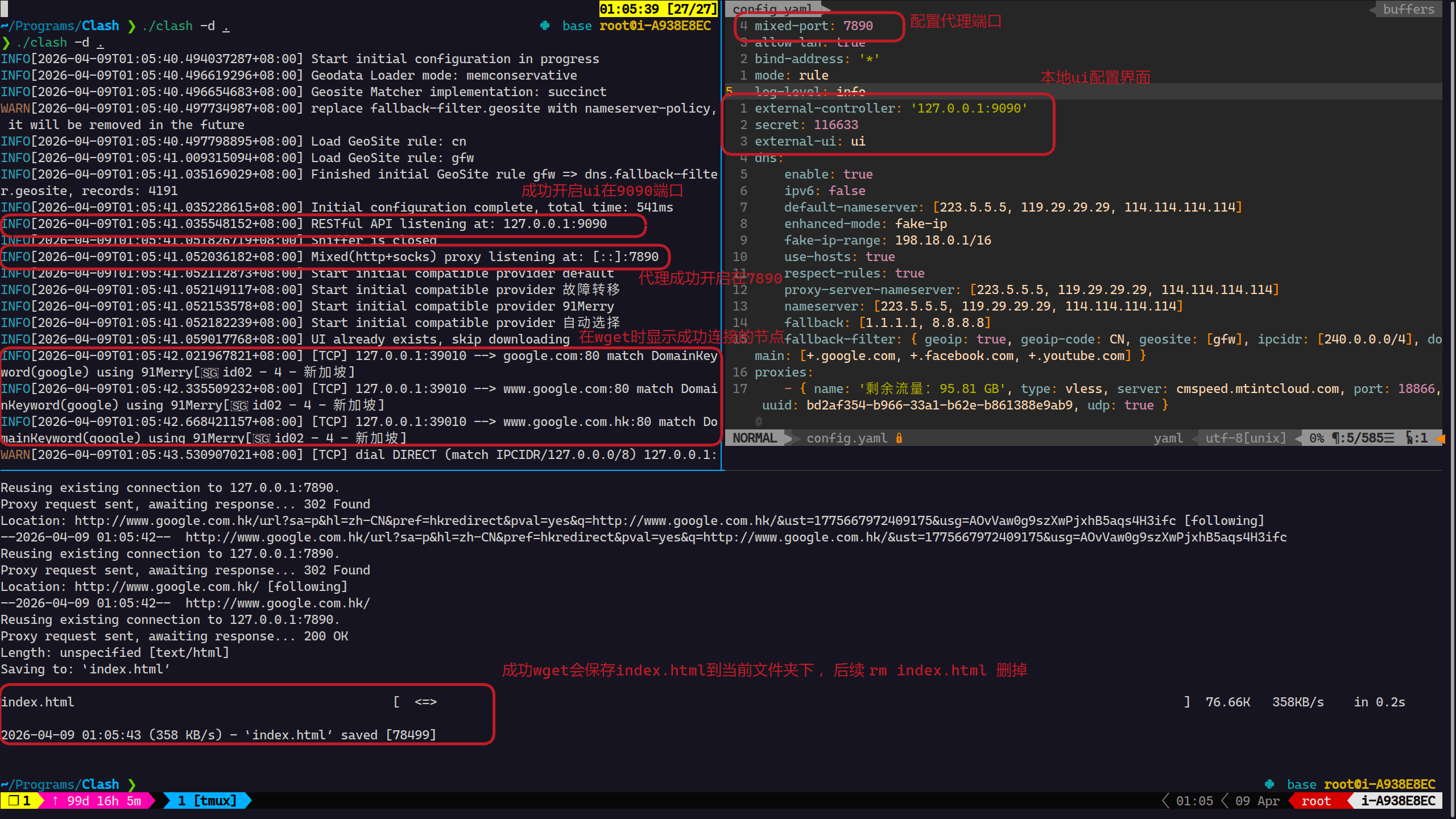This screenshot has height=819, width=1456.
Task: Click the date indicator 09 Apr
Action: [1257, 800]
